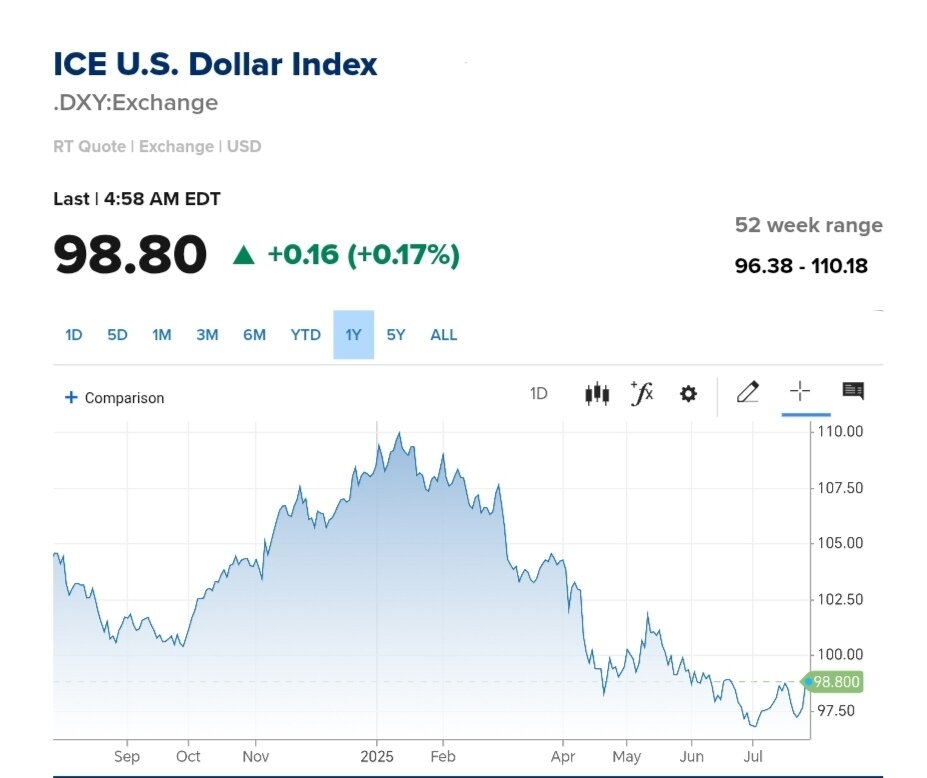Show the 6M time range
927x778 pixels.
(254, 335)
